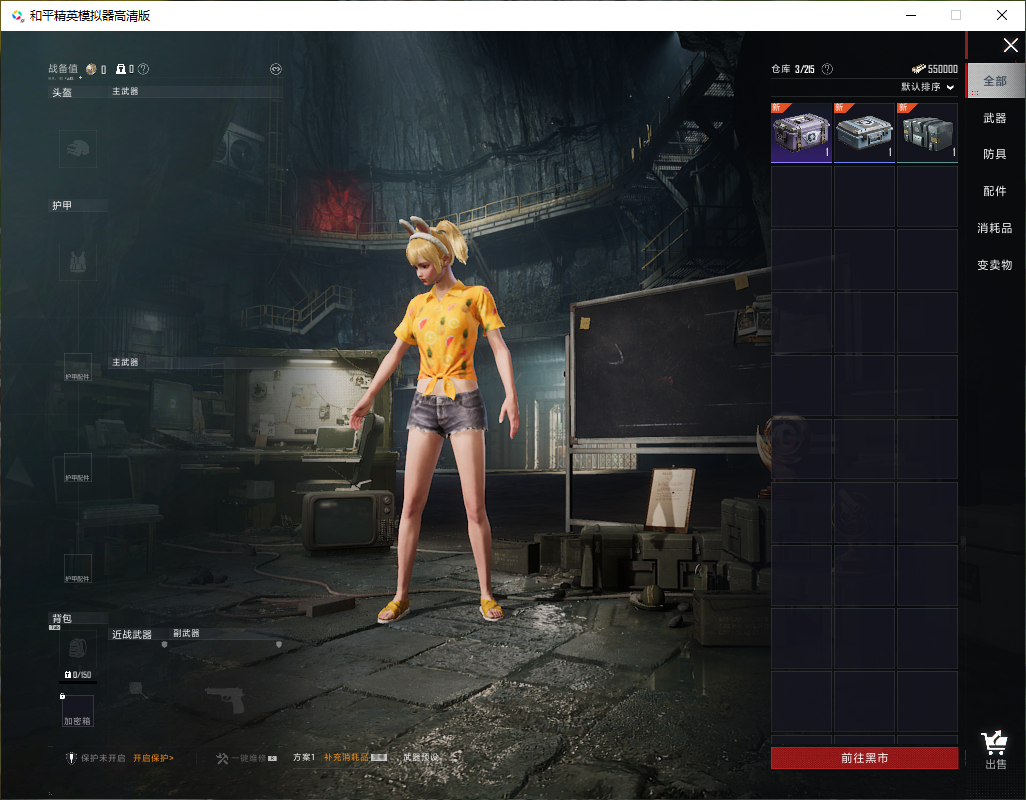The width and height of the screenshot is (1026, 800).
Task: Click the currency icon beside 550000
Action: click(919, 69)
